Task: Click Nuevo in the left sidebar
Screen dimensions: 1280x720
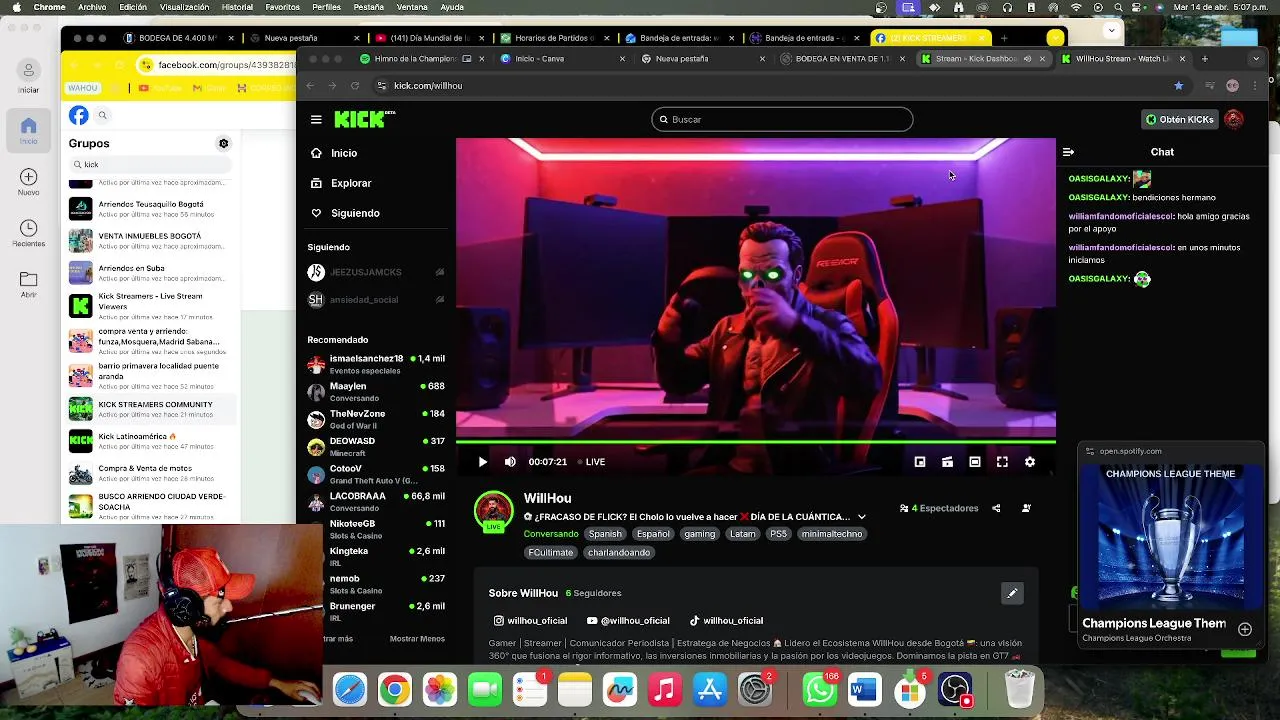Action: point(28,182)
